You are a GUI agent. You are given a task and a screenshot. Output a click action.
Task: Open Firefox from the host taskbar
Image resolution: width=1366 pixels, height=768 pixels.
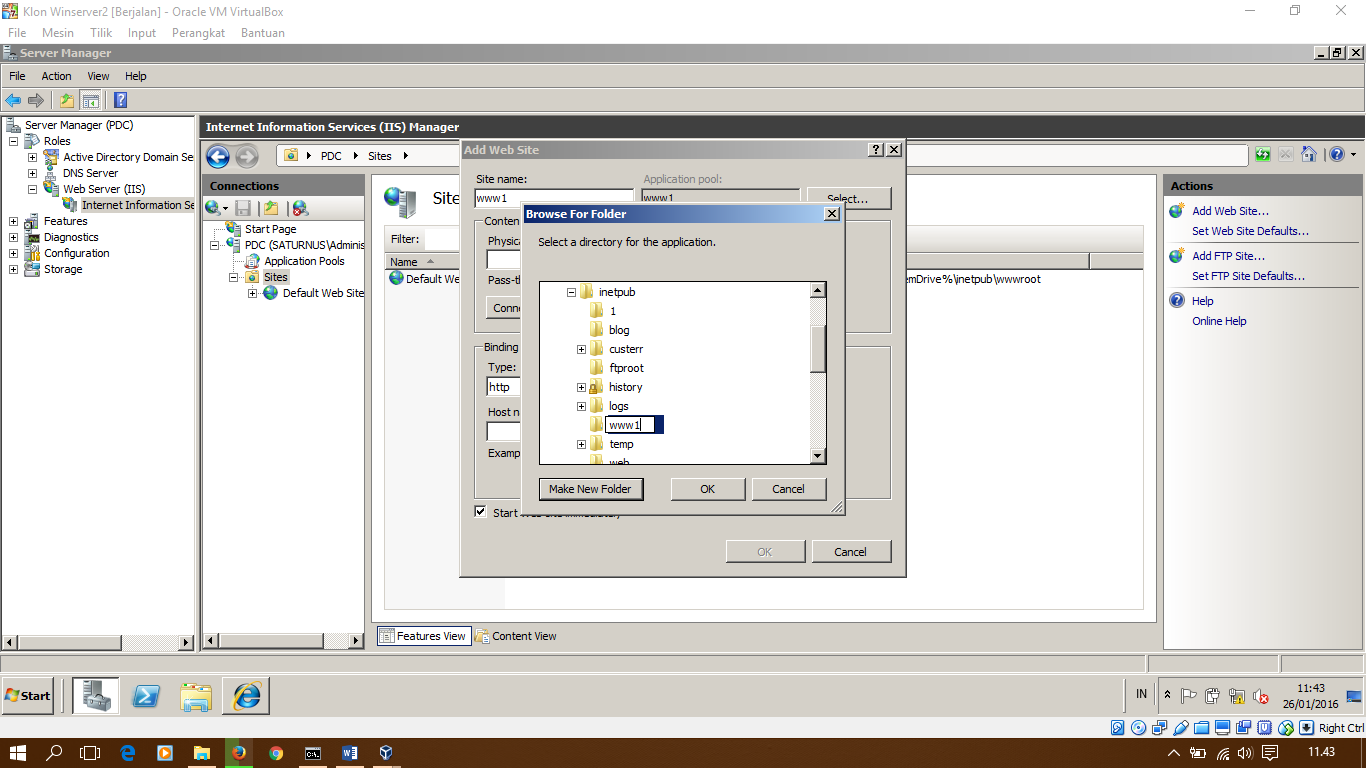pos(238,753)
